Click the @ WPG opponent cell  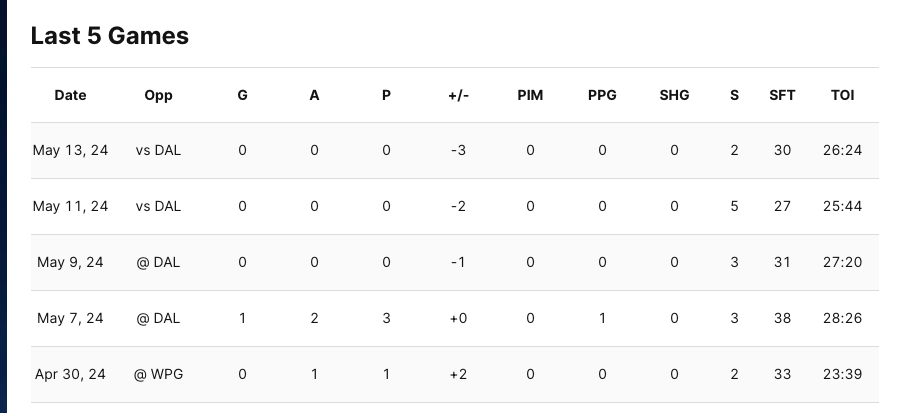click(x=158, y=375)
